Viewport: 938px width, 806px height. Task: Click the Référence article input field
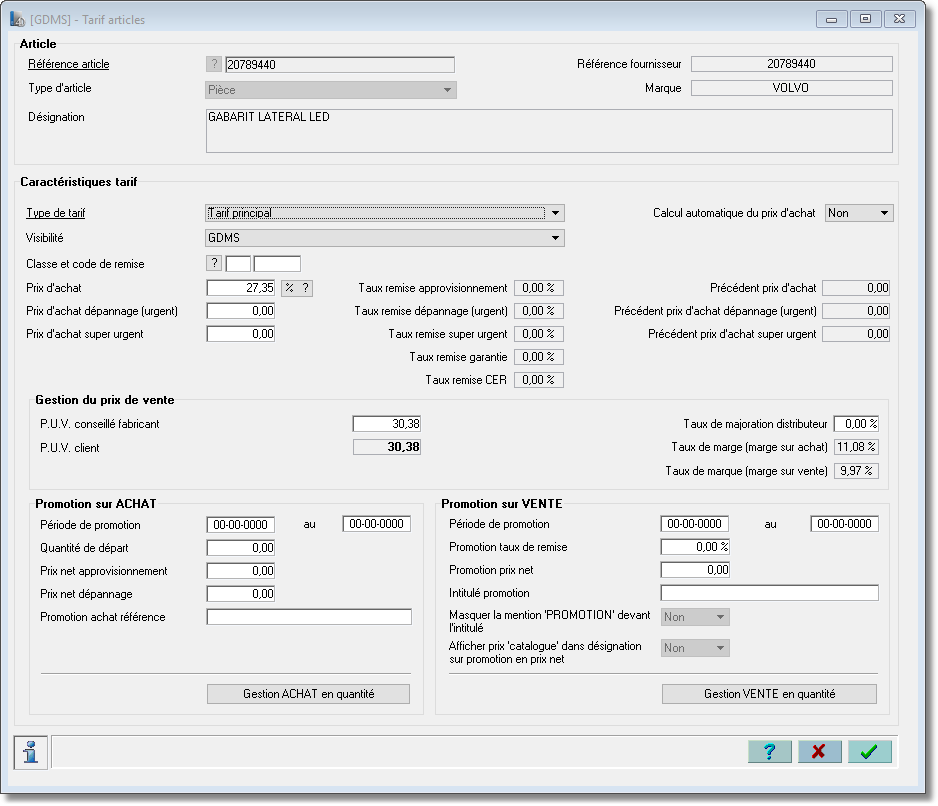[340, 64]
